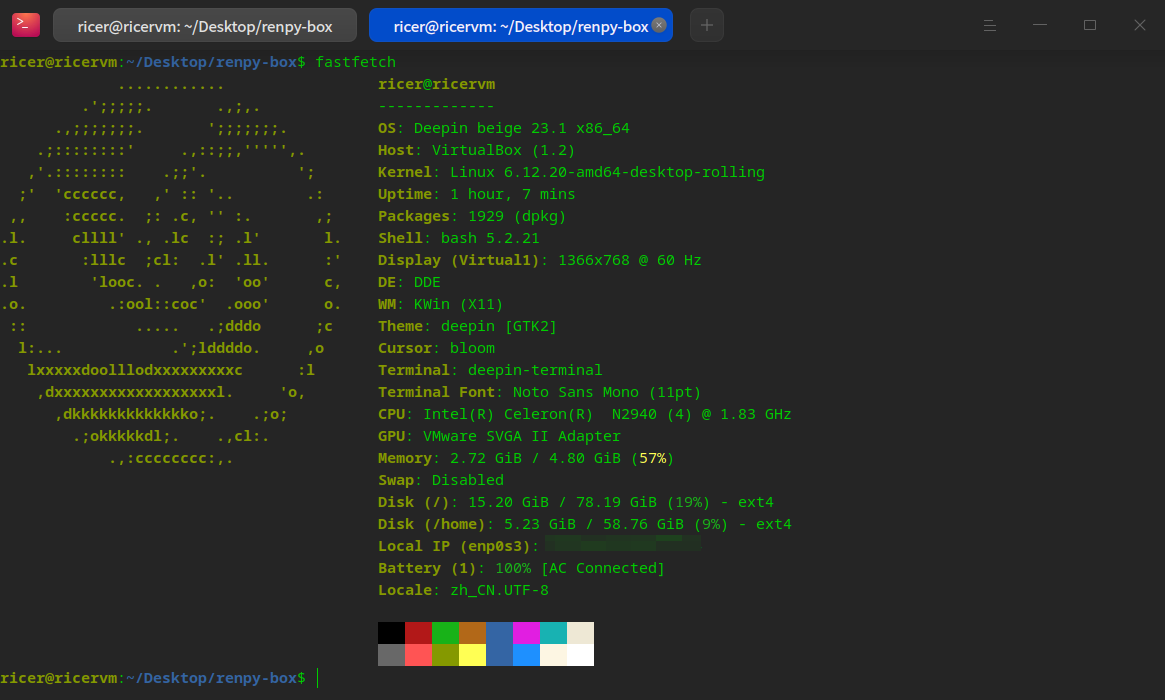Select the teal cyan color block
Screen dimensions: 1165x700
click(x=554, y=633)
